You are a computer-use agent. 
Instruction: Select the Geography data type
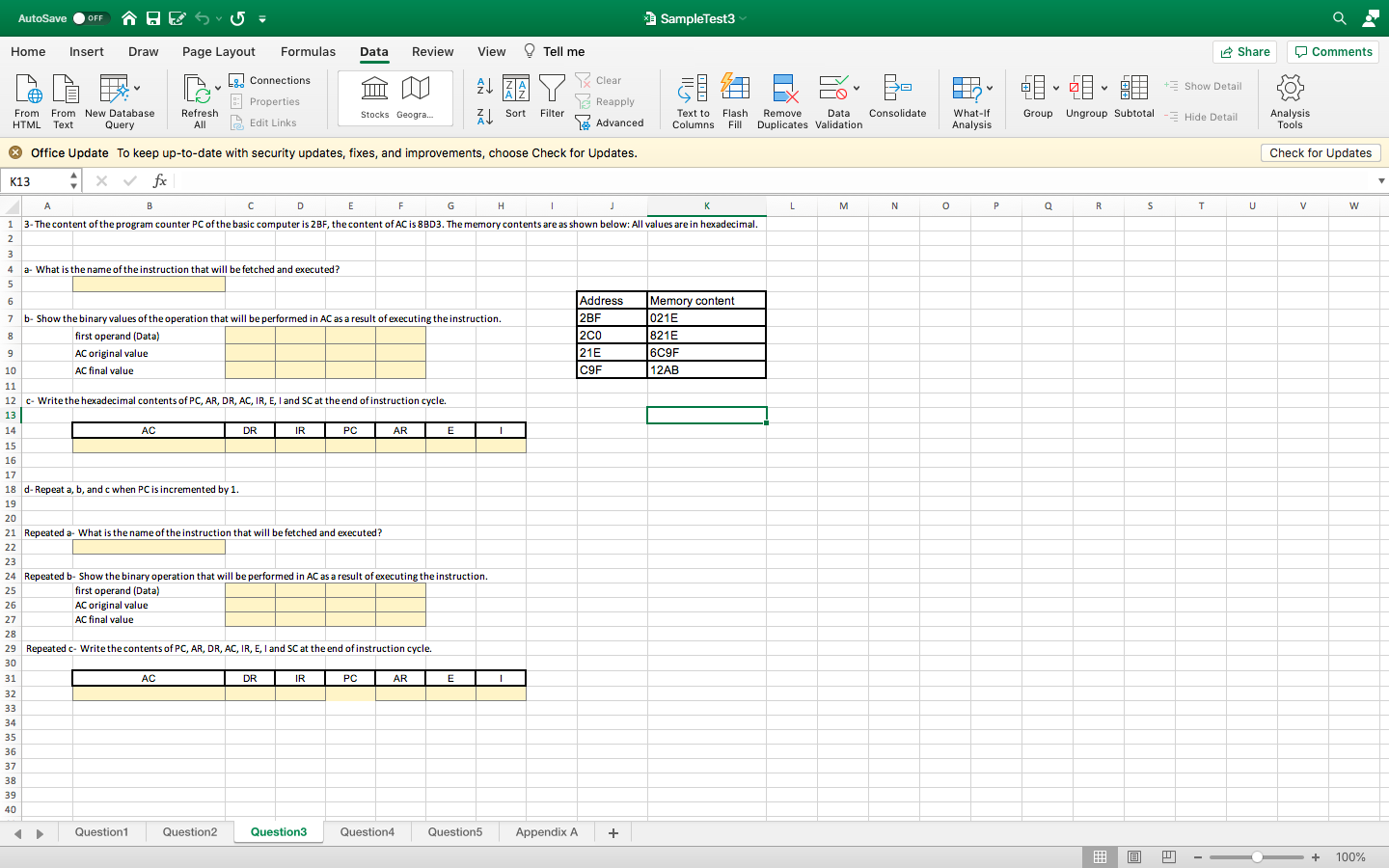pyautogui.click(x=415, y=97)
